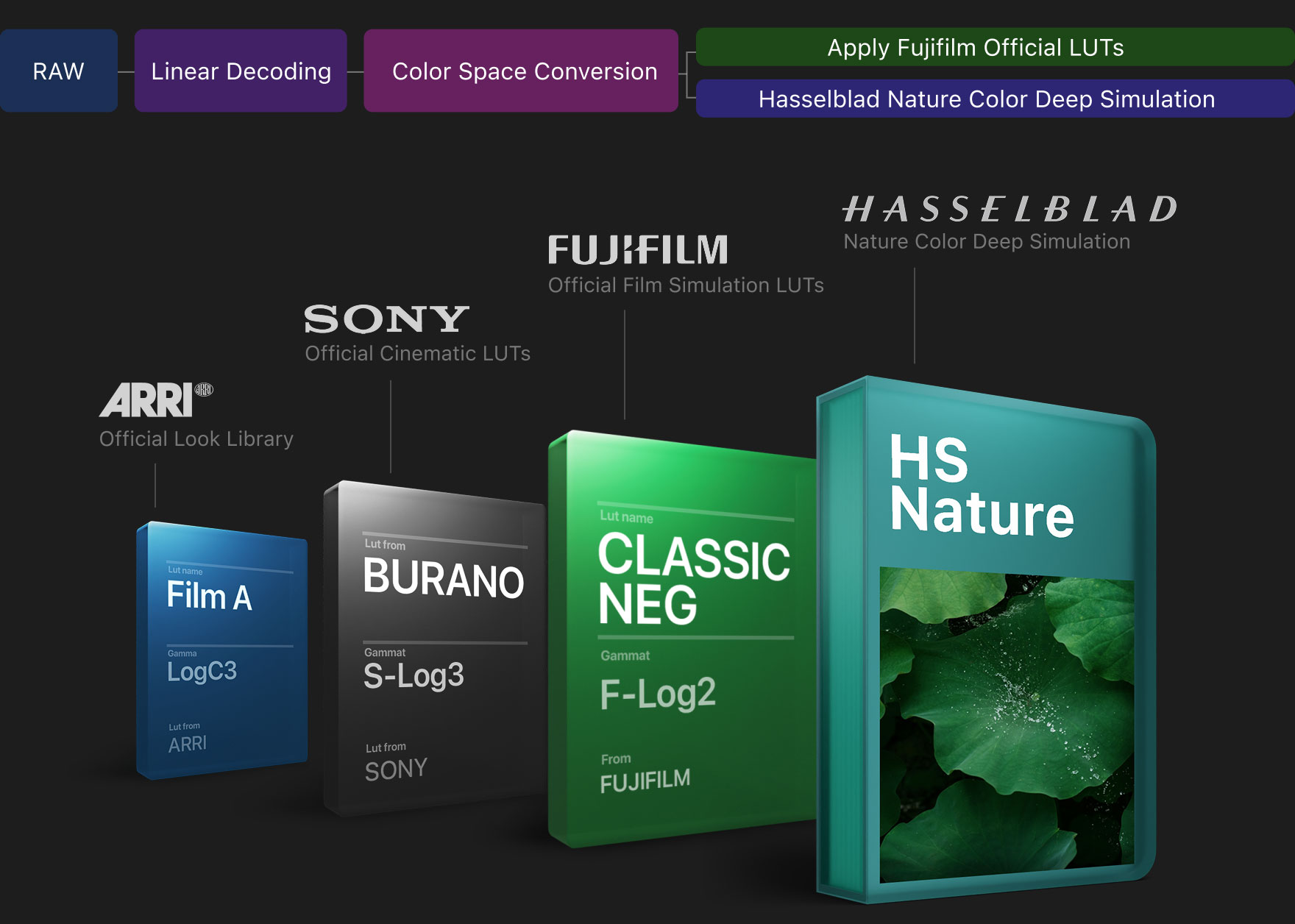This screenshot has width=1295, height=924.
Task: Select the "BURANO" title on black card
Action: [x=444, y=578]
